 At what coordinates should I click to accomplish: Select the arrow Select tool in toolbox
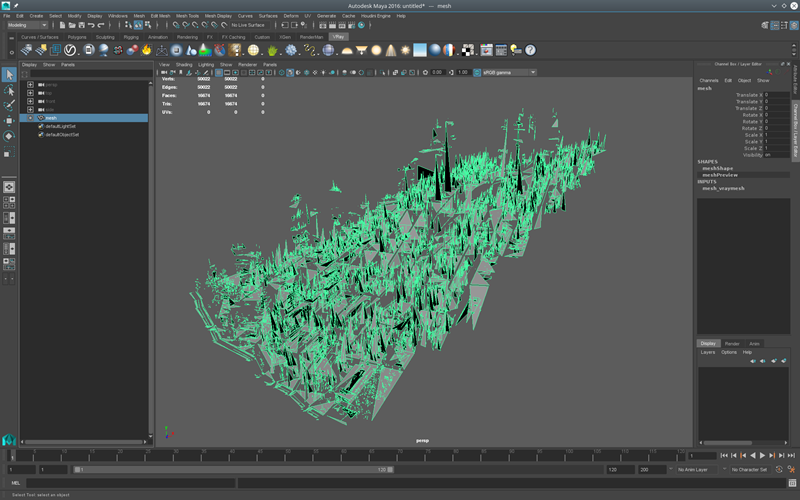(x=9, y=75)
